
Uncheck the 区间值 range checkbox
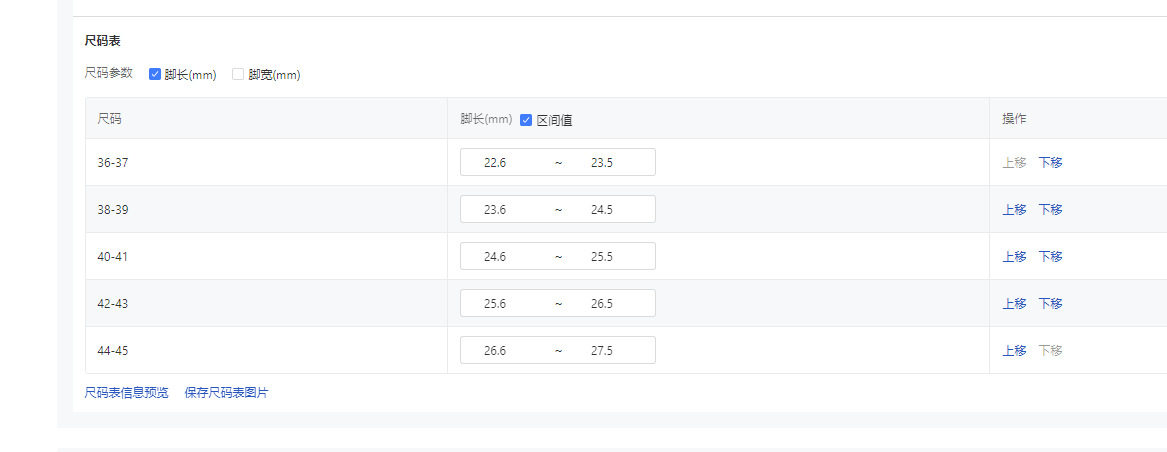click(x=526, y=120)
